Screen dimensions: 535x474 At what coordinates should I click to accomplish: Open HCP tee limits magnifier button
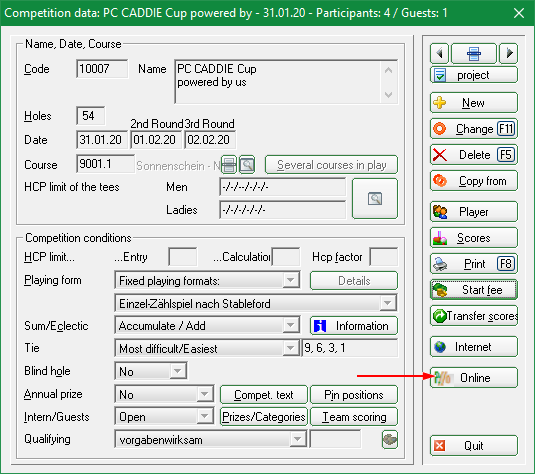(x=375, y=198)
